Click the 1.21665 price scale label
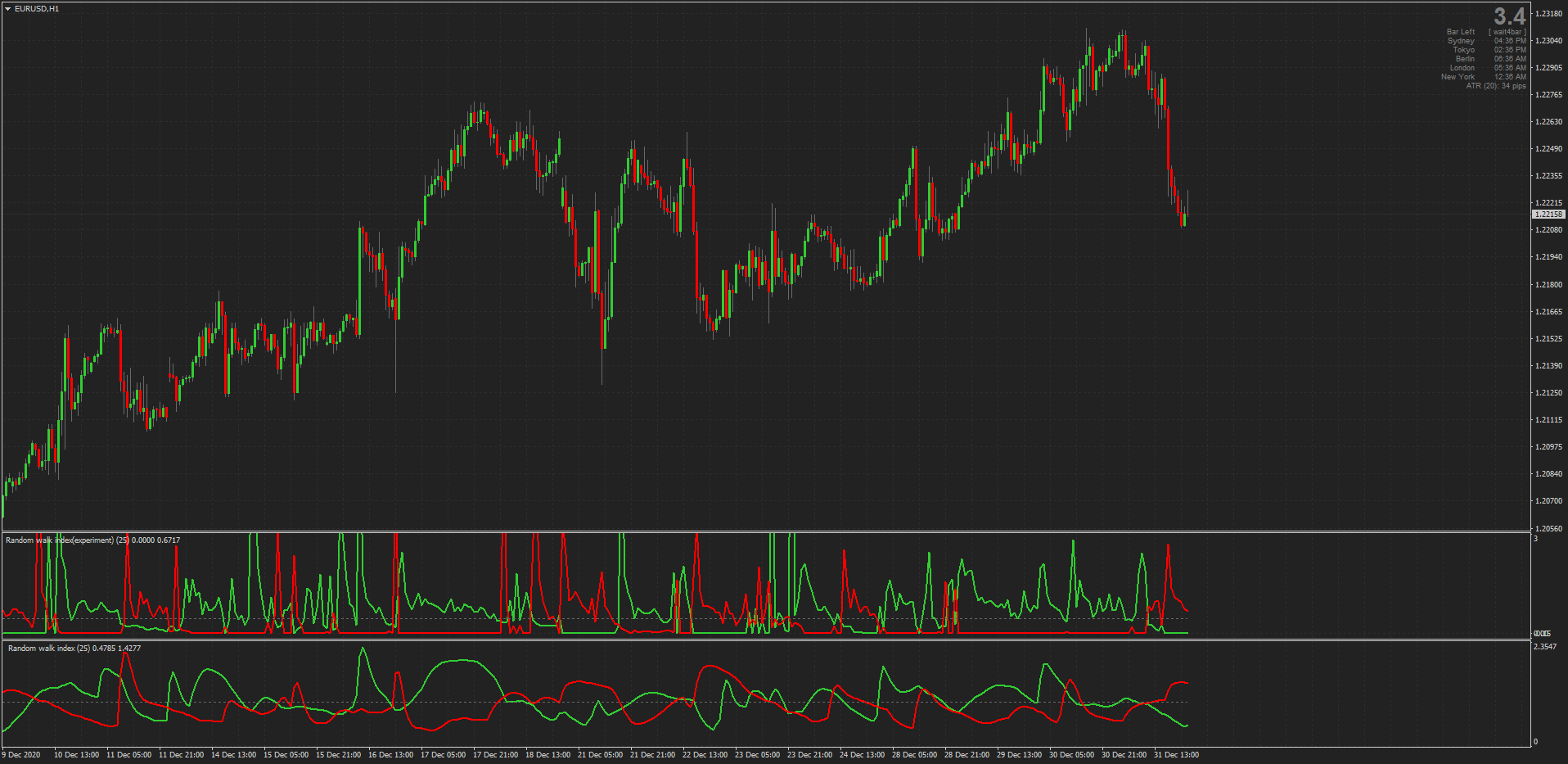Viewport: 1568px width, 764px height. click(1548, 312)
